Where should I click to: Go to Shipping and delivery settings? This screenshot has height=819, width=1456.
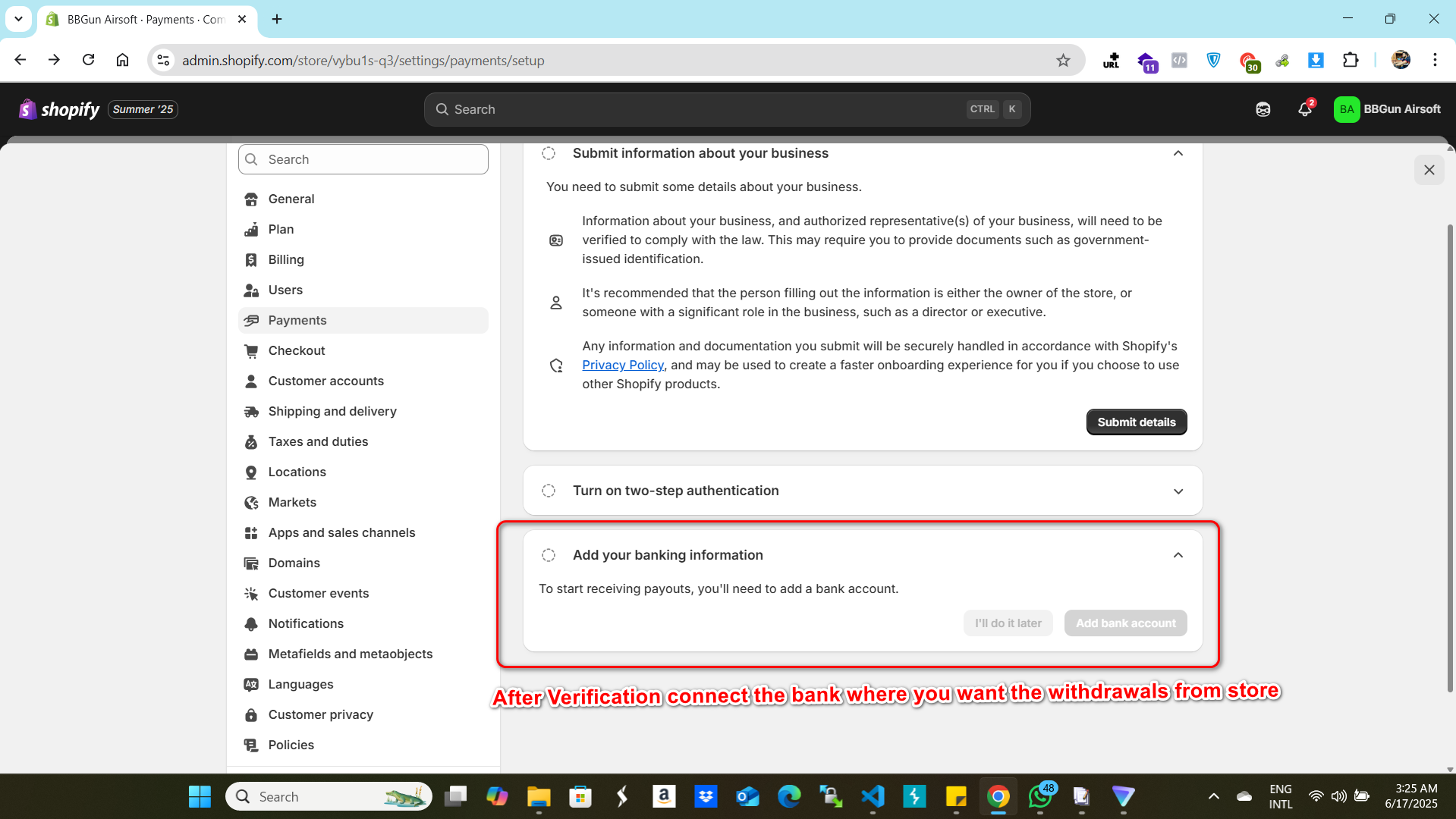pos(332,411)
